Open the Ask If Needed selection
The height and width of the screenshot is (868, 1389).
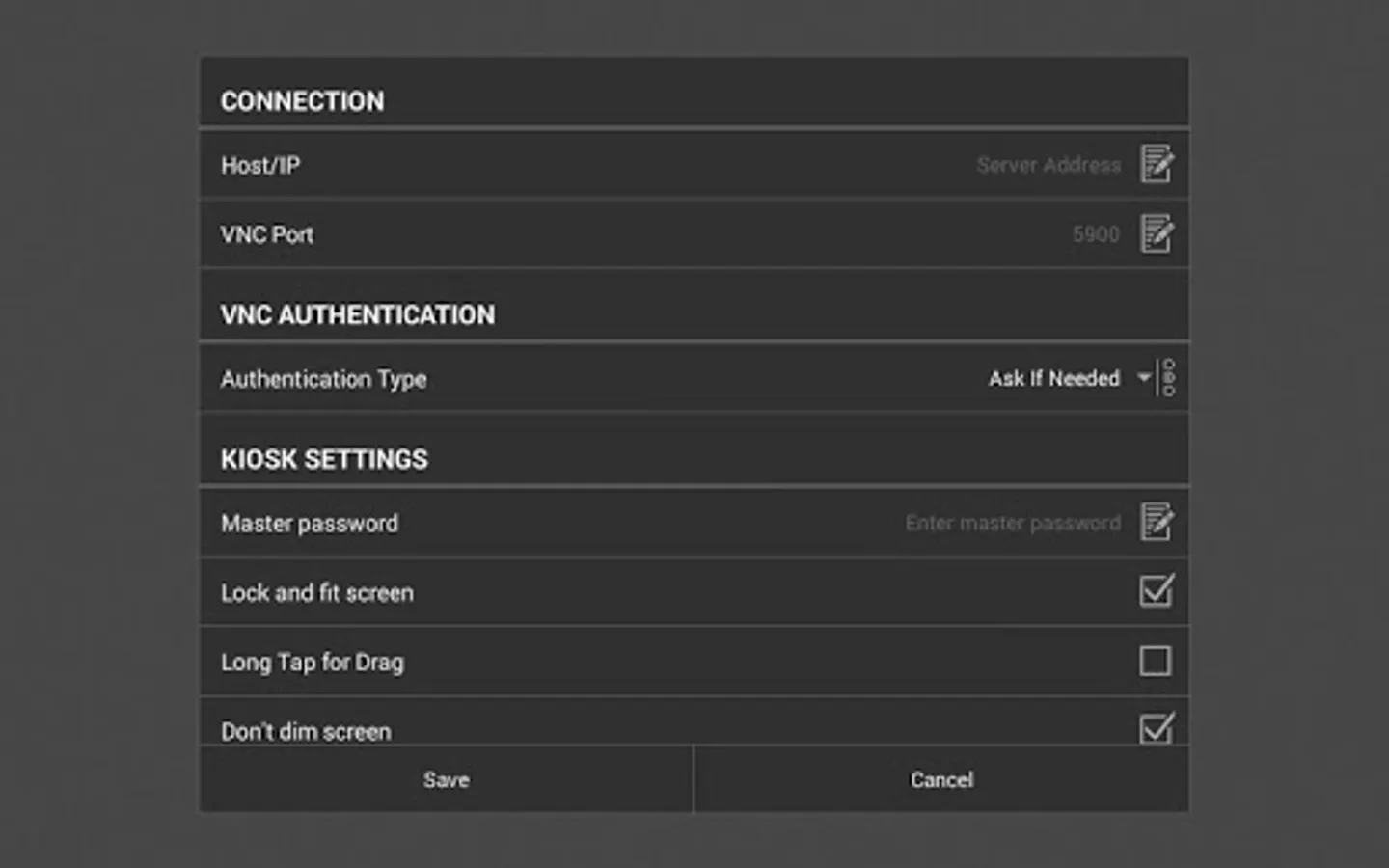tap(1053, 378)
